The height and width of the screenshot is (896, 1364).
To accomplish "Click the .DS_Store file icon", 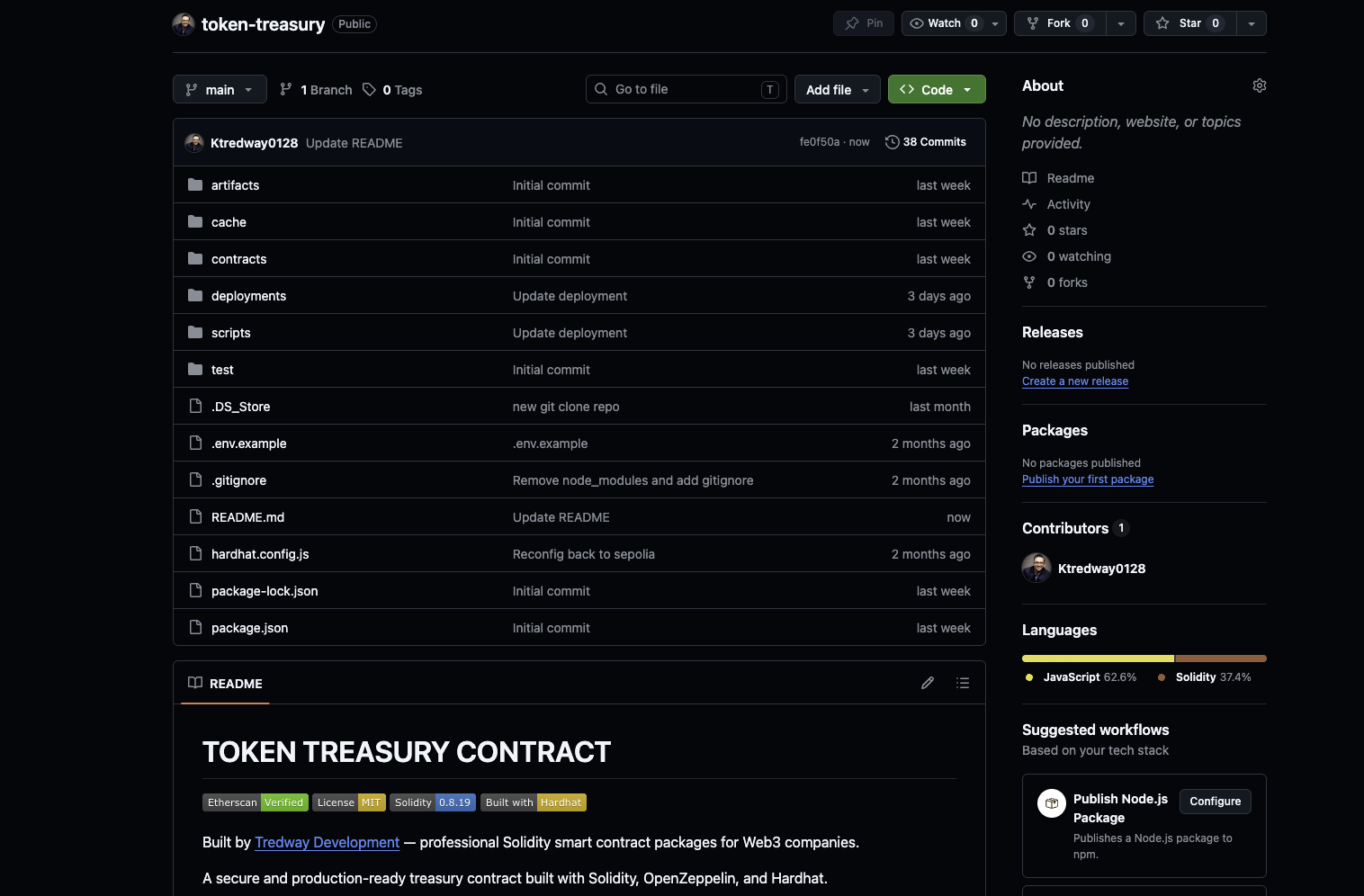I will (x=195, y=406).
